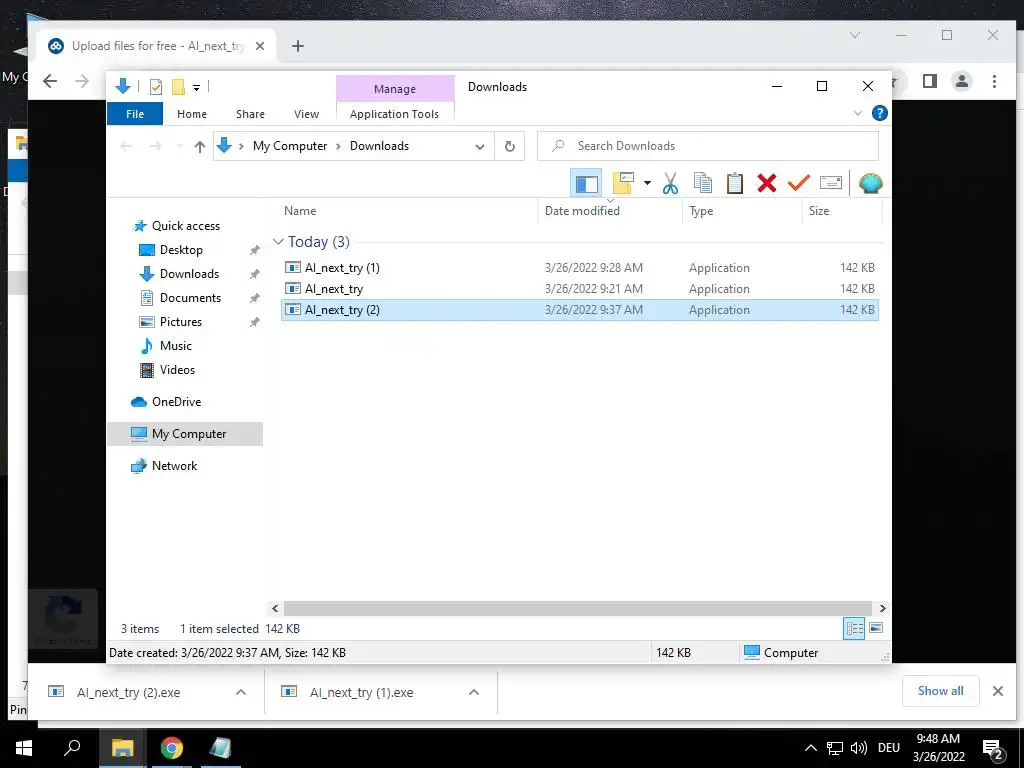Open the Application Tools tab
The image size is (1024, 768).
(394, 114)
